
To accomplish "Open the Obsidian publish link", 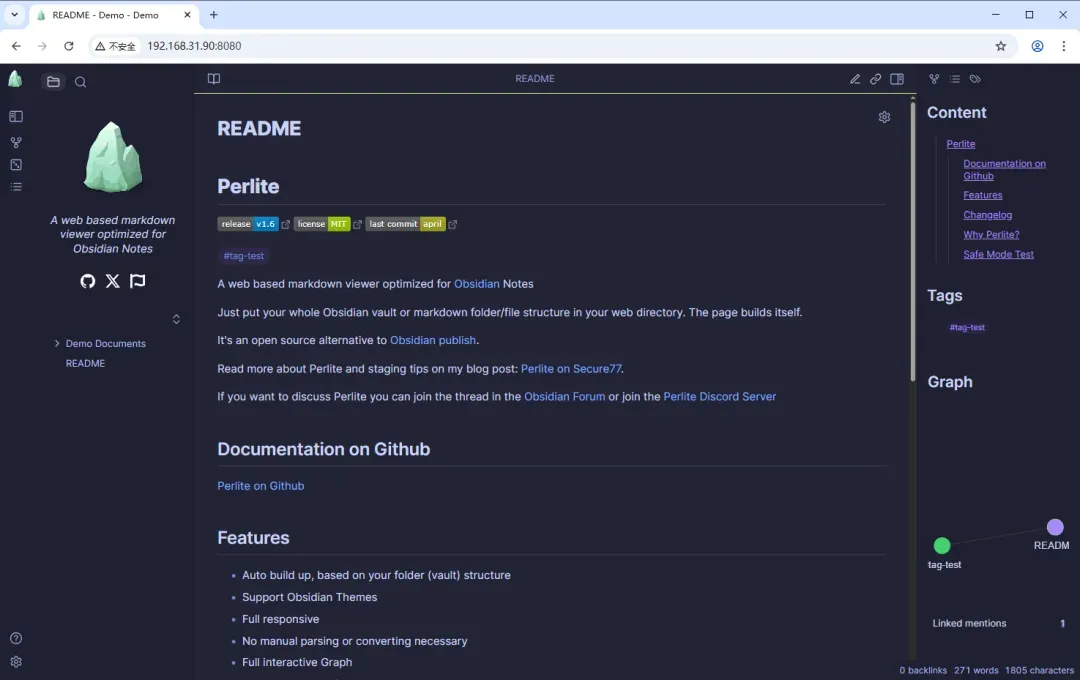I will tap(433, 340).
